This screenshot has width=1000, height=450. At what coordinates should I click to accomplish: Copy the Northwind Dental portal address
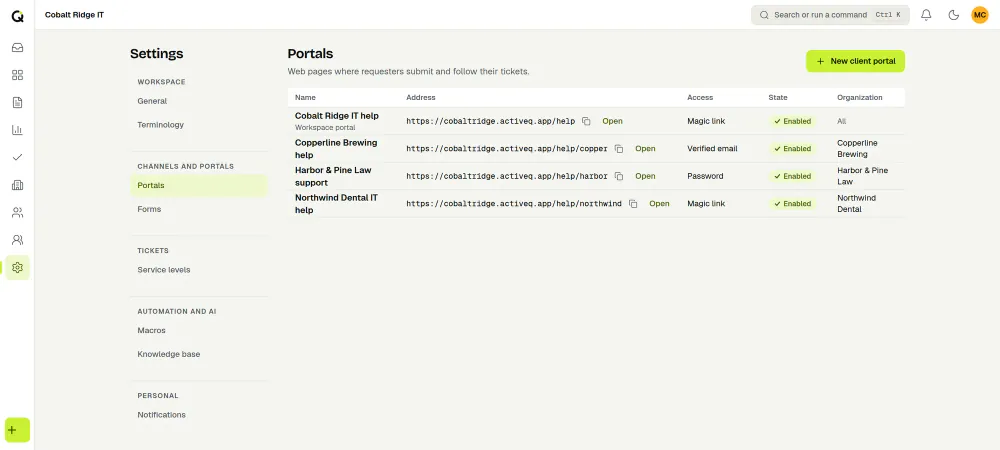633,204
